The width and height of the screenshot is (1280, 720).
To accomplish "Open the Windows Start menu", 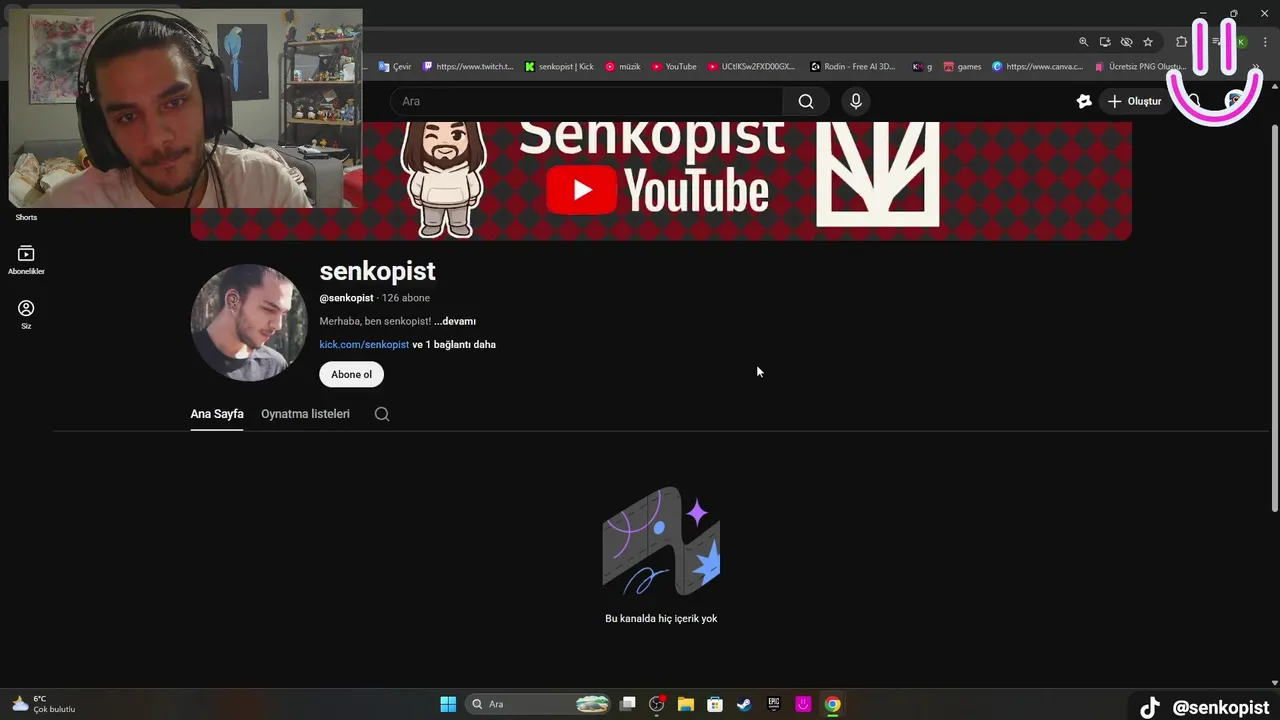I will (448, 704).
